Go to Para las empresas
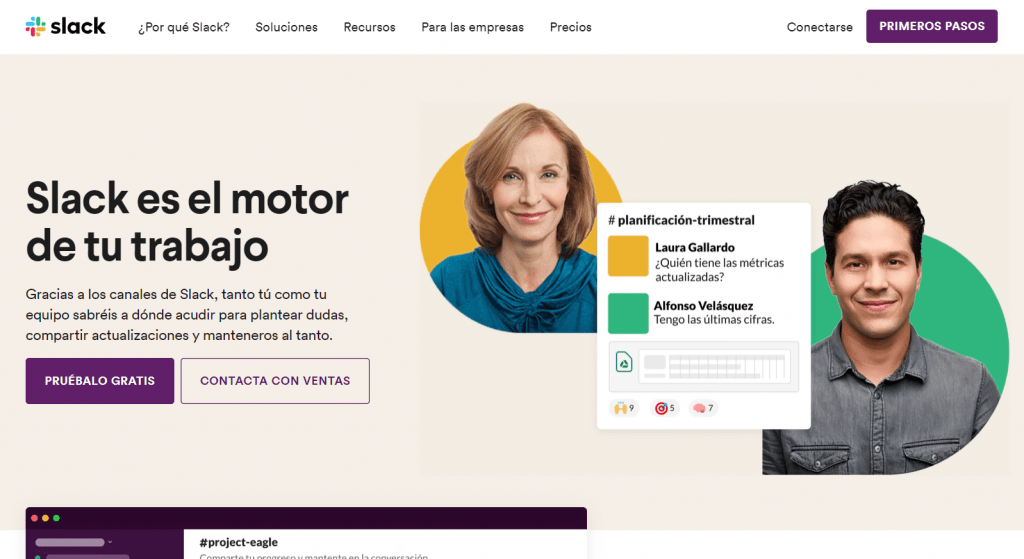The image size is (1024, 559). coord(472,27)
